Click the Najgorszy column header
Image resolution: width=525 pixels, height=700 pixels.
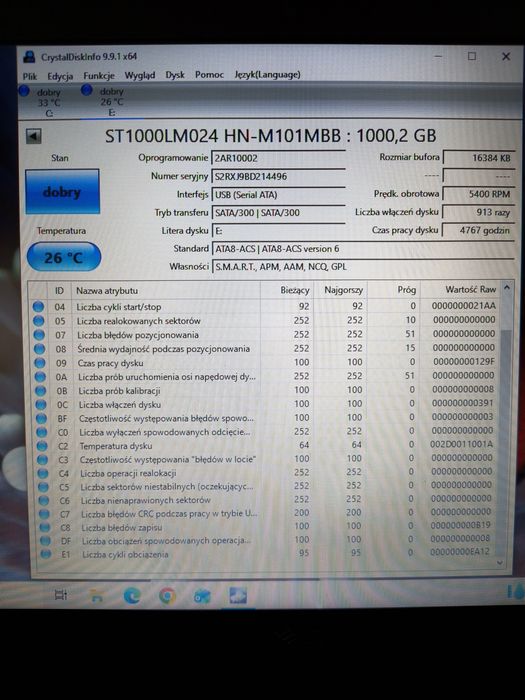(x=341, y=290)
